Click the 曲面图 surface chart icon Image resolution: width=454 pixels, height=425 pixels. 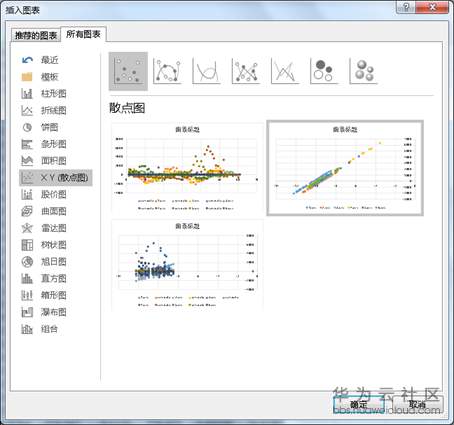click(27, 211)
